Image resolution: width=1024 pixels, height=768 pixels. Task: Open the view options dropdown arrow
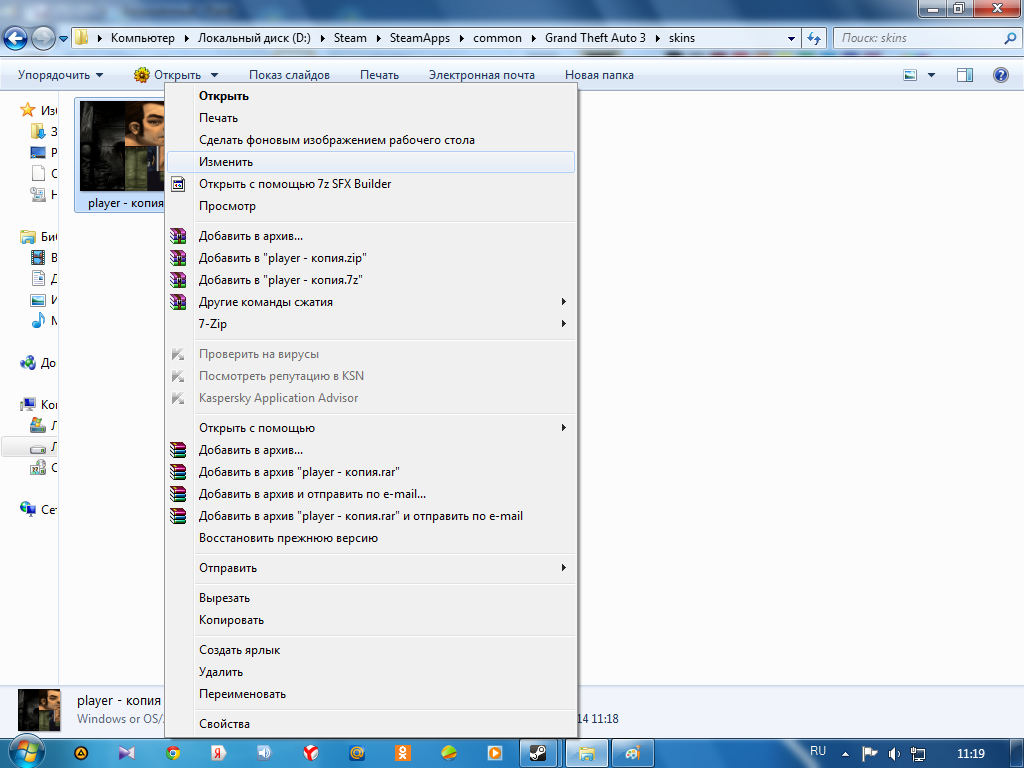tap(931, 75)
